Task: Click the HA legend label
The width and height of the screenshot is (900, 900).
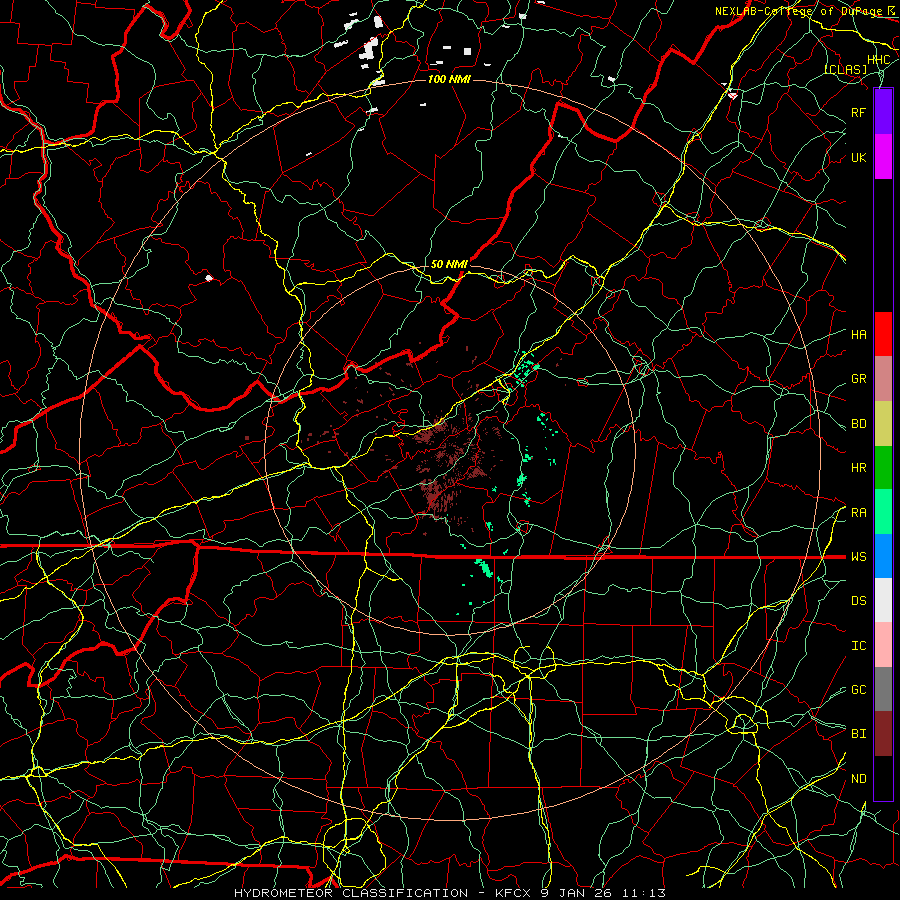Action: [x=858, y=334]
